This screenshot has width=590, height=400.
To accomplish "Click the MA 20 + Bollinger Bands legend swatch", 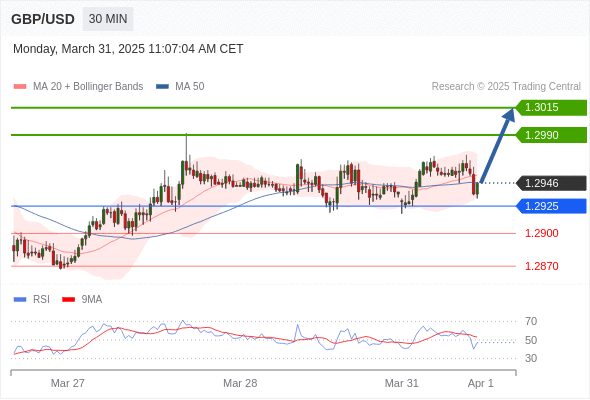I will click(20, 87).
